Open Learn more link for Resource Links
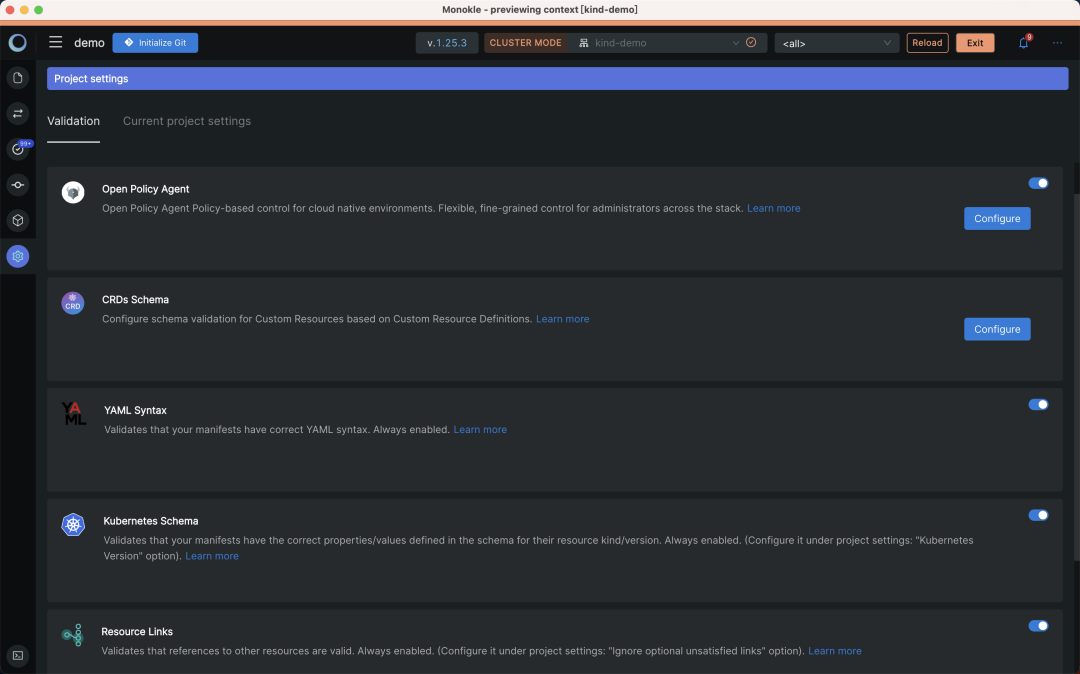The height and width of the screenshot is (674, 1080). point(835,651)
